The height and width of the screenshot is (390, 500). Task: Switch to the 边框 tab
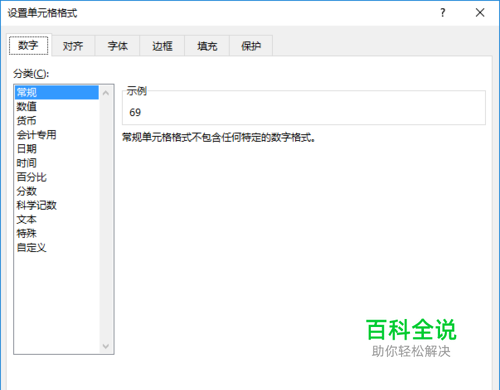[162, 46]
